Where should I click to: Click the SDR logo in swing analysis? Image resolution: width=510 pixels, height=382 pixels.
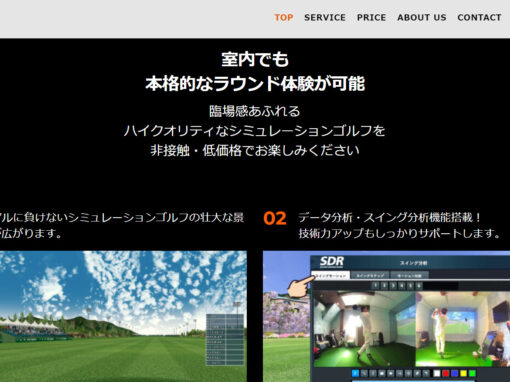click(x=332, y=262)
